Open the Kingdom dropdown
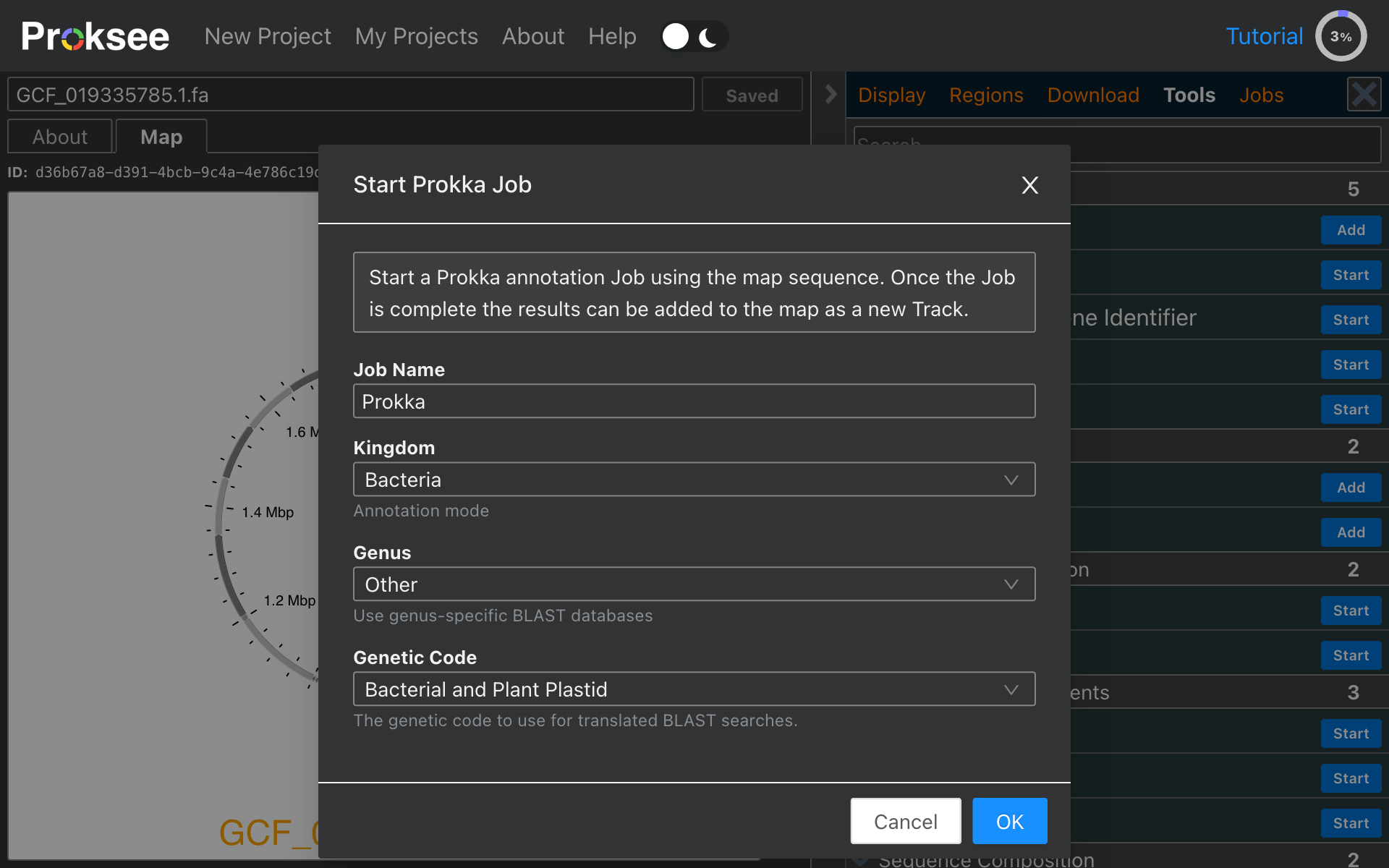 [x=694, y=480]
